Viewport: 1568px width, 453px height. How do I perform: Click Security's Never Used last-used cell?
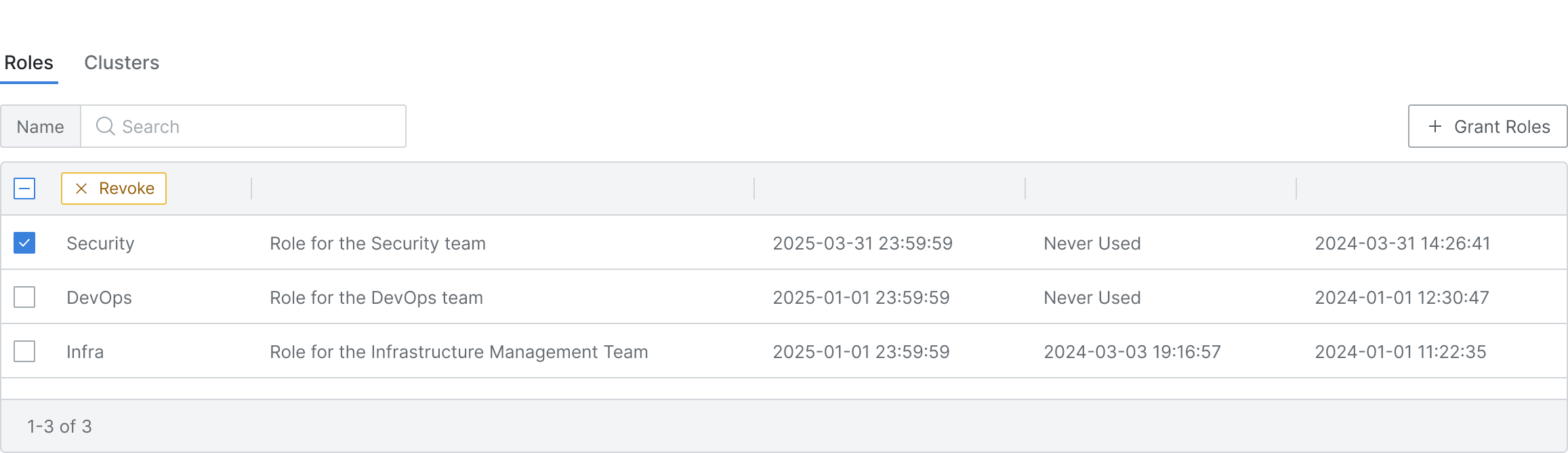[x=1092, y=243]
